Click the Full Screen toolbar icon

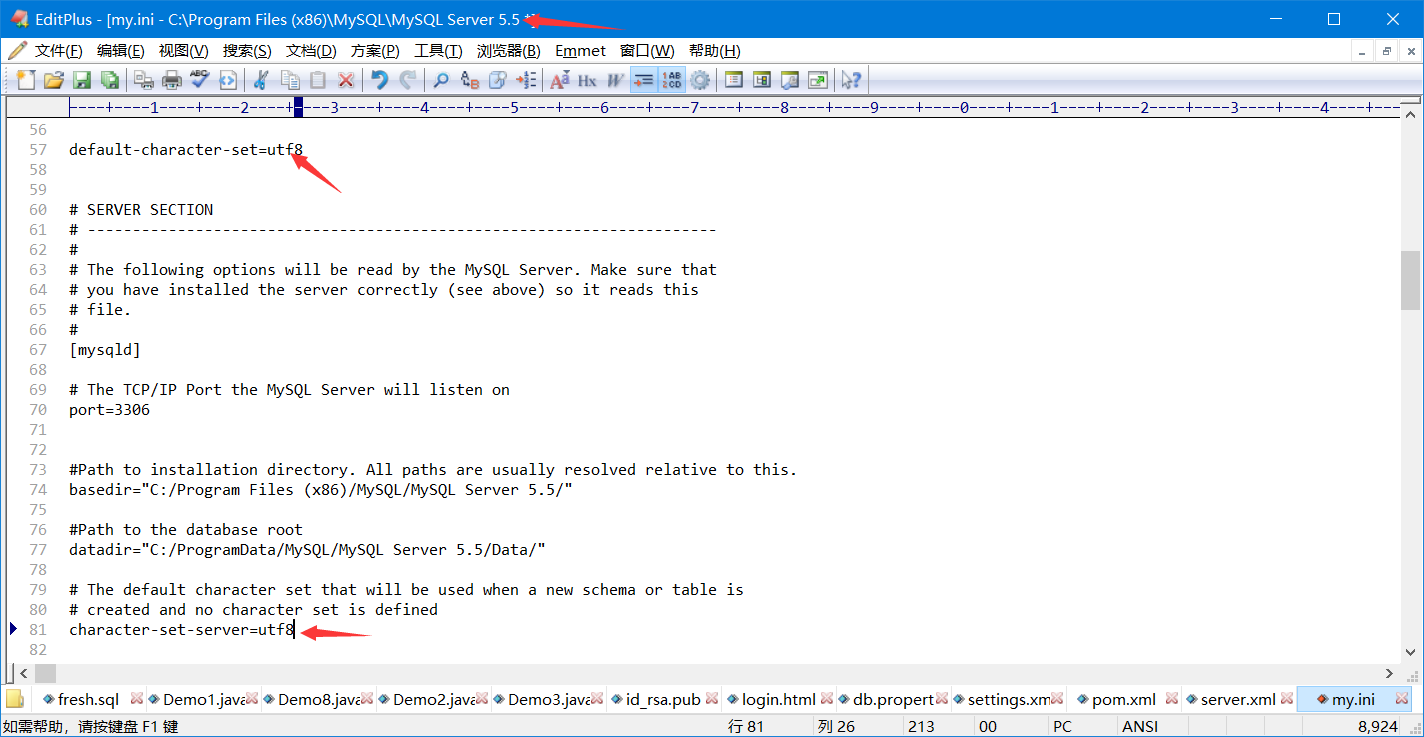(x=818, y=80)
